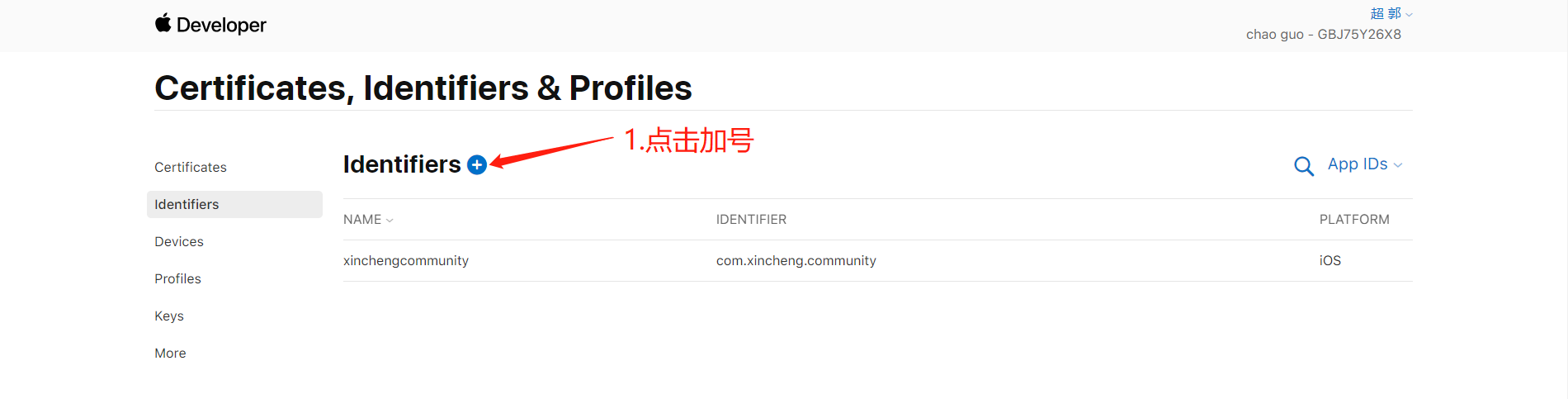Screen dimensions: 1568x399
Task: Click the IDENTIFIER column header
Action: [751, 220]
